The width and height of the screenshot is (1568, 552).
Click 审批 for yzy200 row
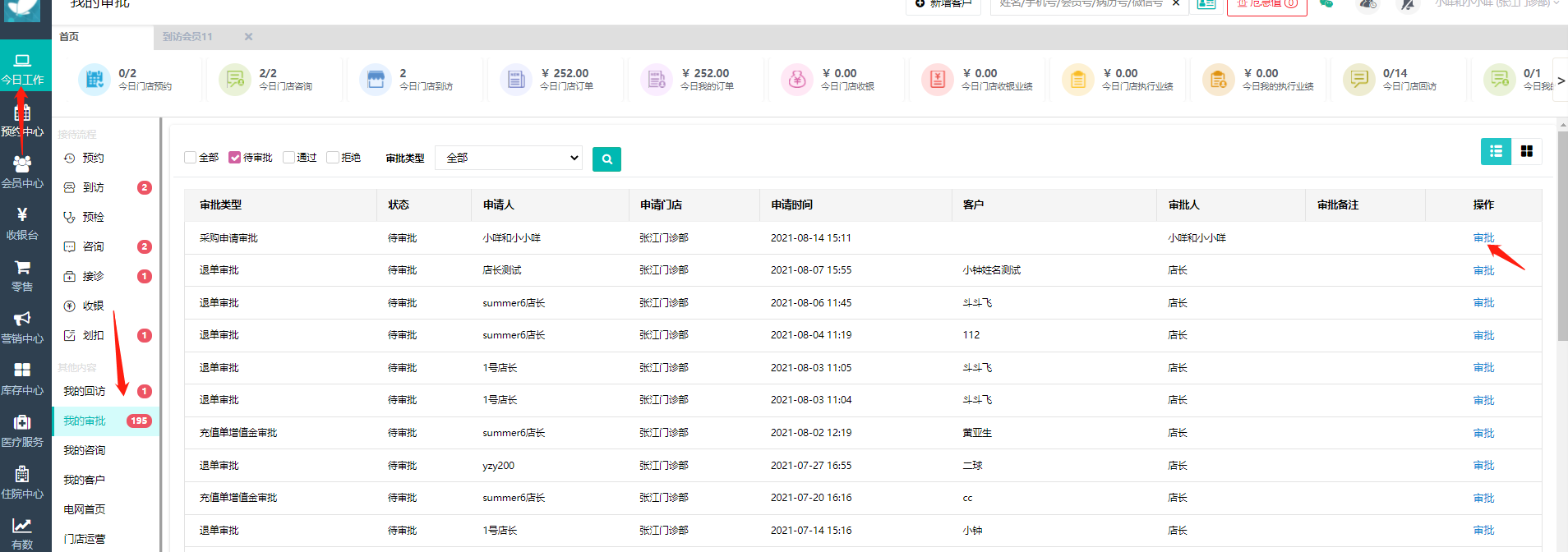point(1483,466)
